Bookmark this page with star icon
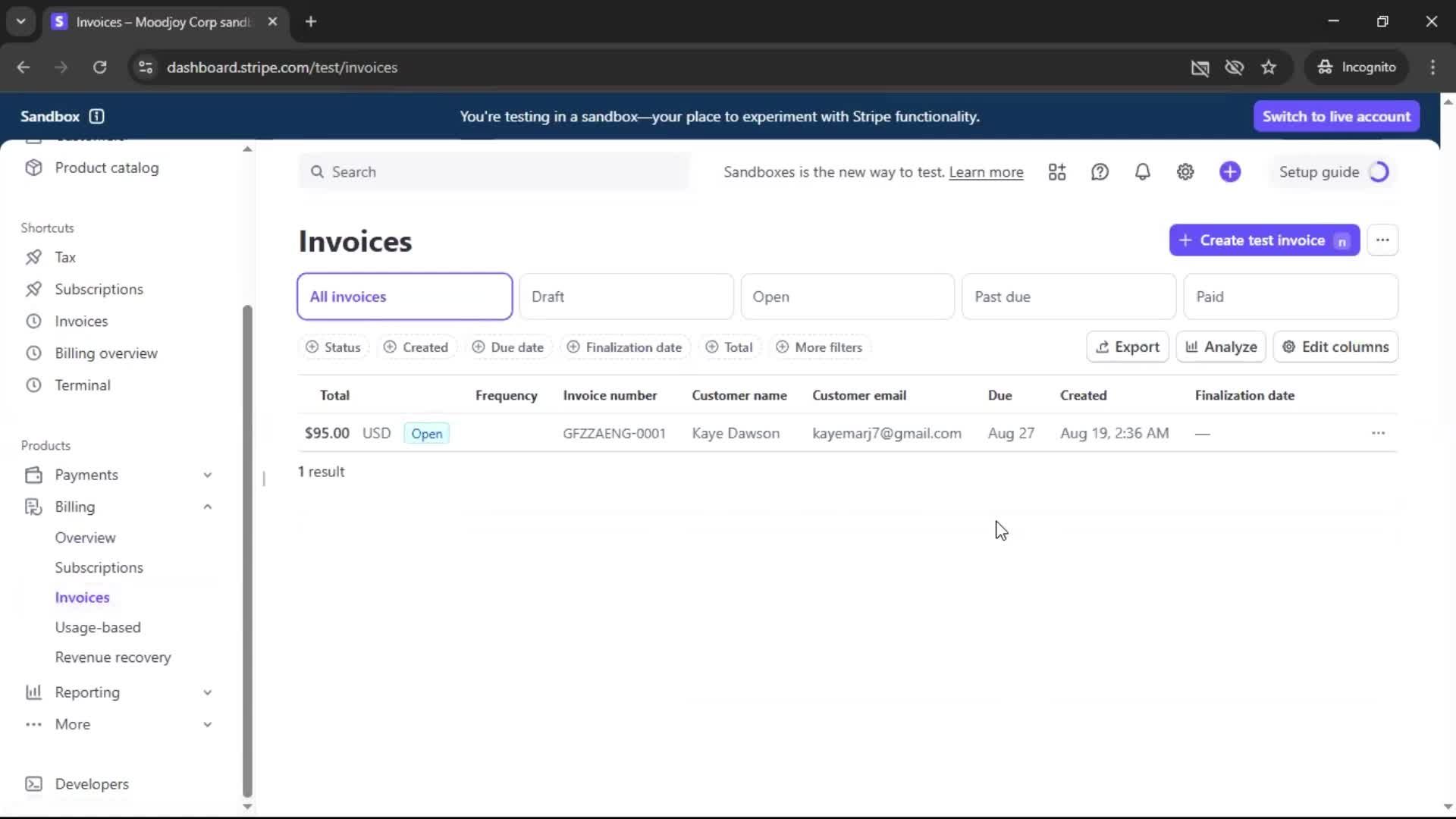Viewport: 1456px width, 819px height. pos(1269,67)
